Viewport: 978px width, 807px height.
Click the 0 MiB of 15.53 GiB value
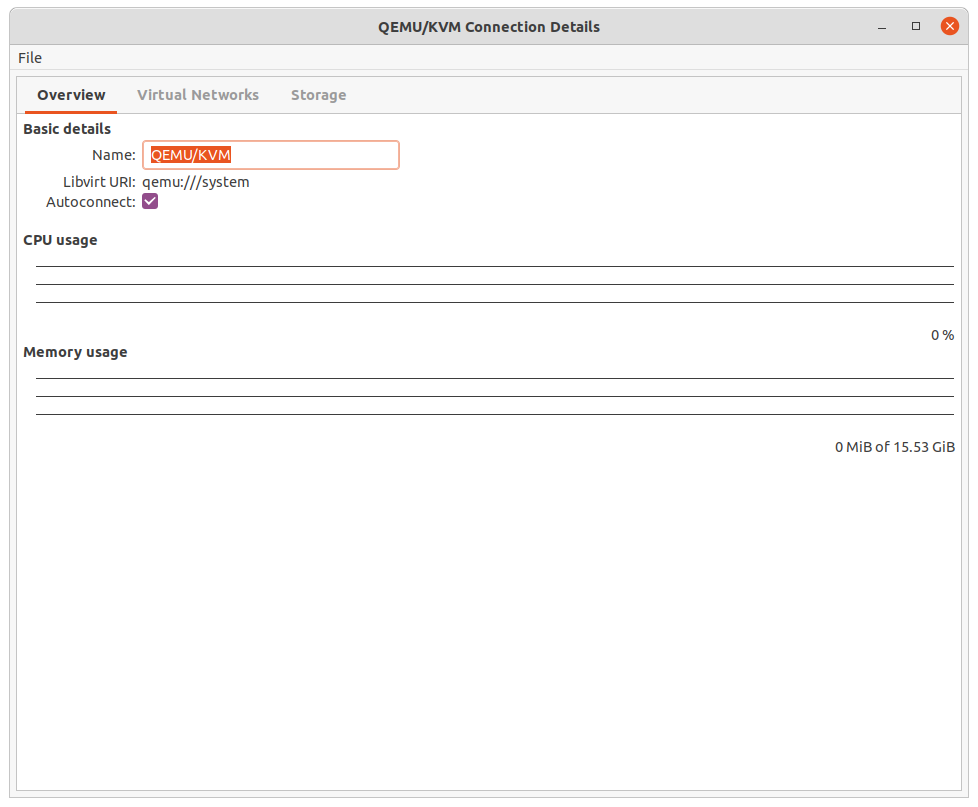894,447
